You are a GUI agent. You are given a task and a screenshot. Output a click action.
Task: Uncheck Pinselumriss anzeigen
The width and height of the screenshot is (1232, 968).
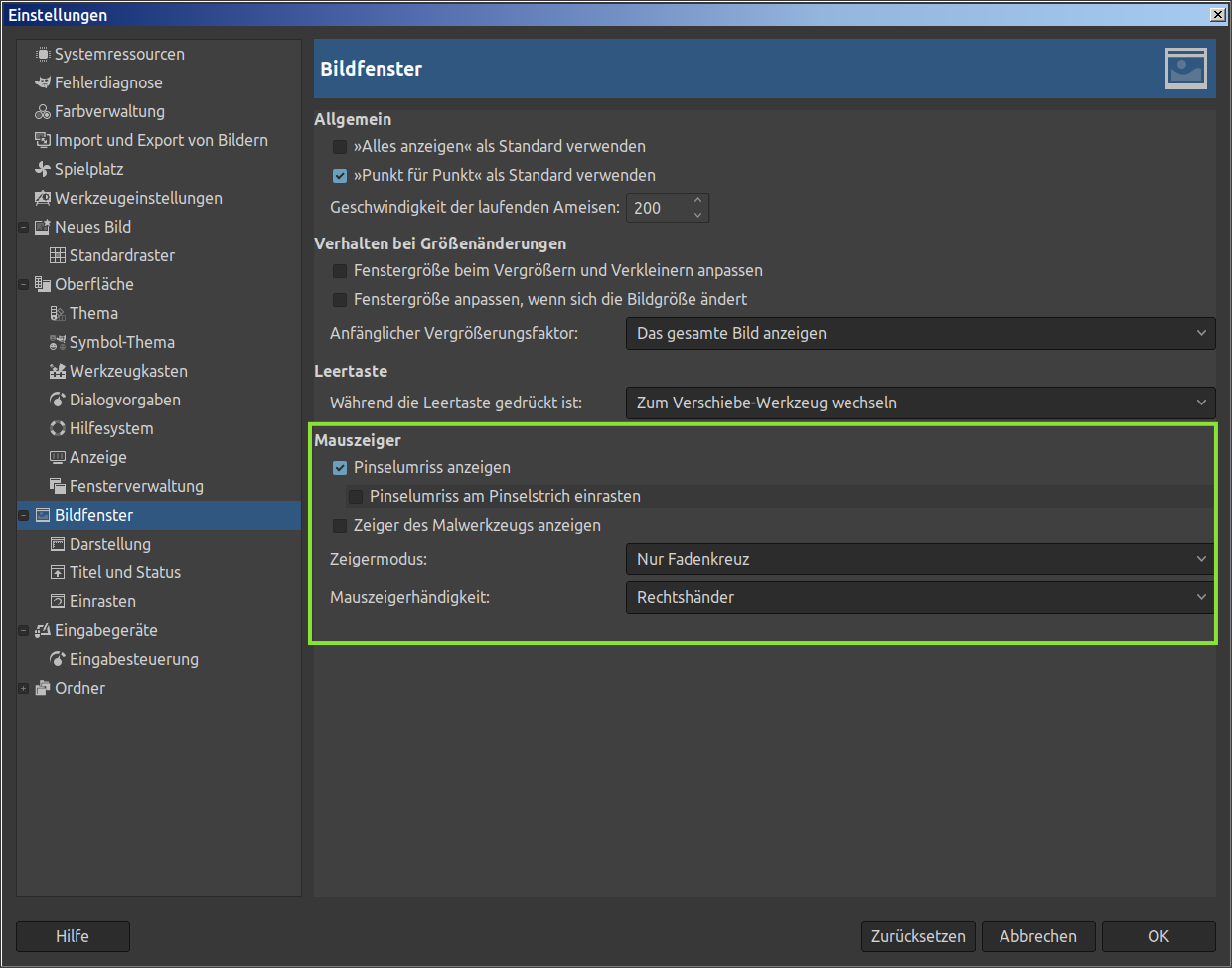point(340,468)
